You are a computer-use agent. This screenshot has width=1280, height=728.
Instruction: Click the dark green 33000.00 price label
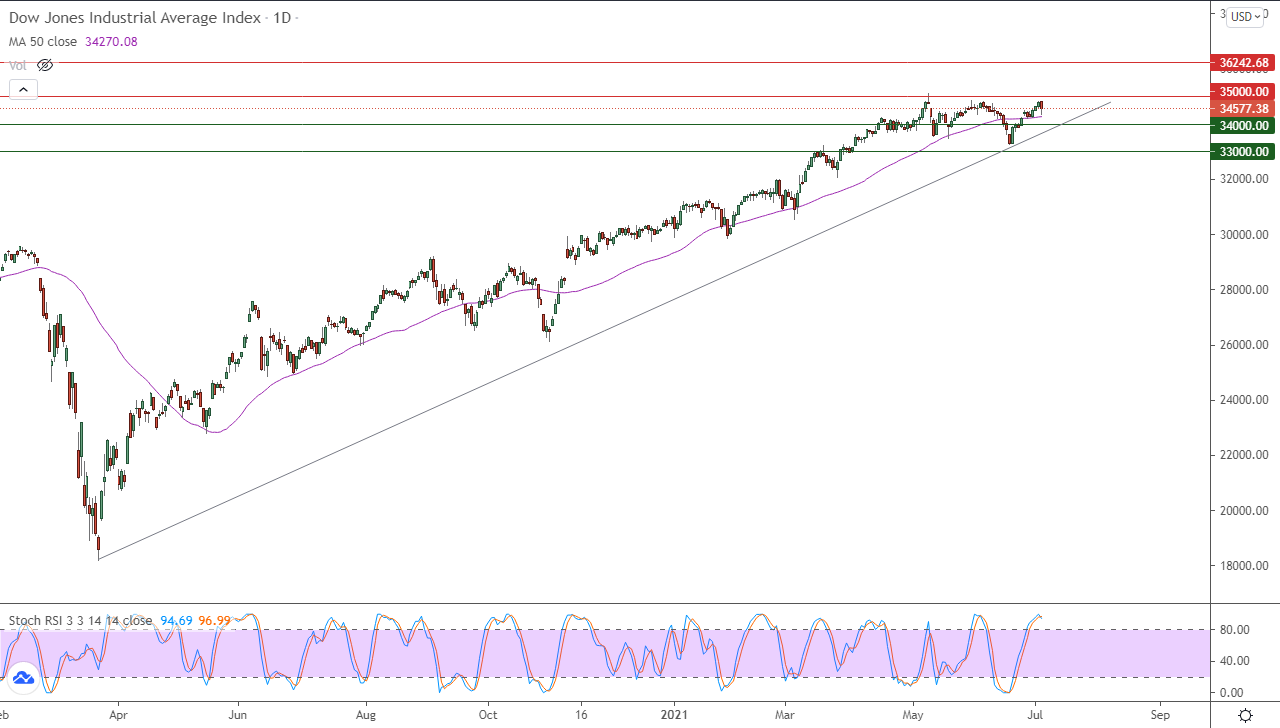click(x=1244, y=152)
